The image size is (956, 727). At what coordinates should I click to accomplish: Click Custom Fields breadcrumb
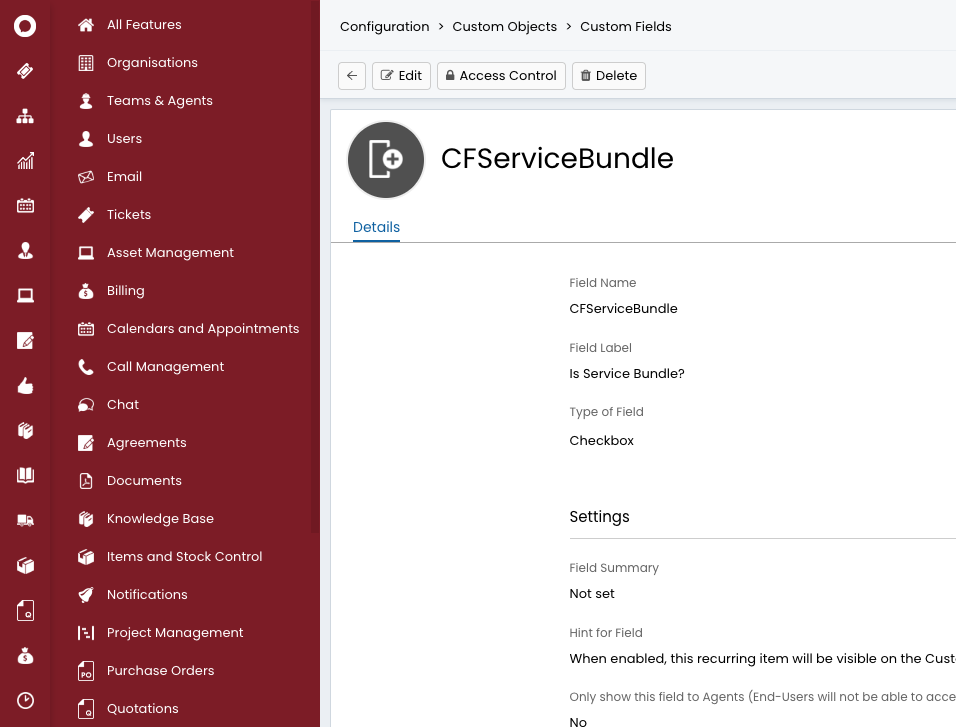pyautogui.click(x=626, y=27)
